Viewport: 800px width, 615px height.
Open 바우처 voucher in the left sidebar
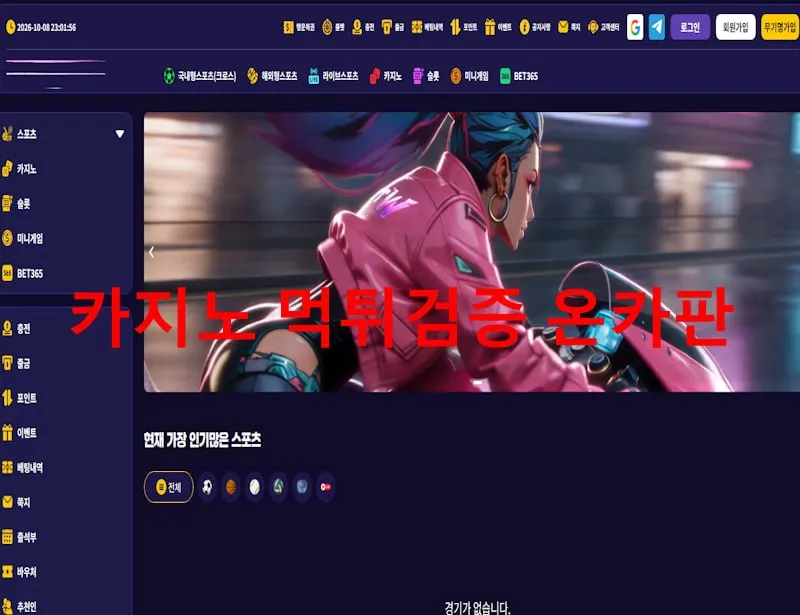pos(19,572)
